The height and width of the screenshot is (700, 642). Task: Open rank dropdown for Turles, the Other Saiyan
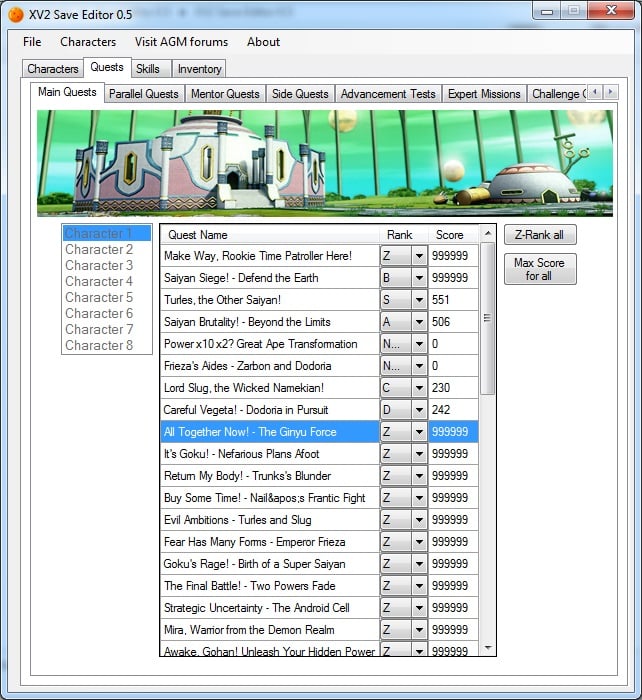click(419, 300)
